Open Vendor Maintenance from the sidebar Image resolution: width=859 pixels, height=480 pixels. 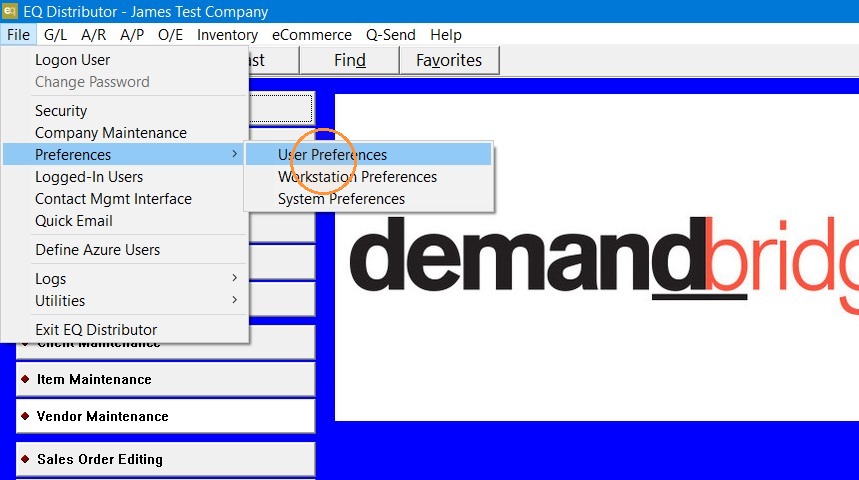click(165, 416)
